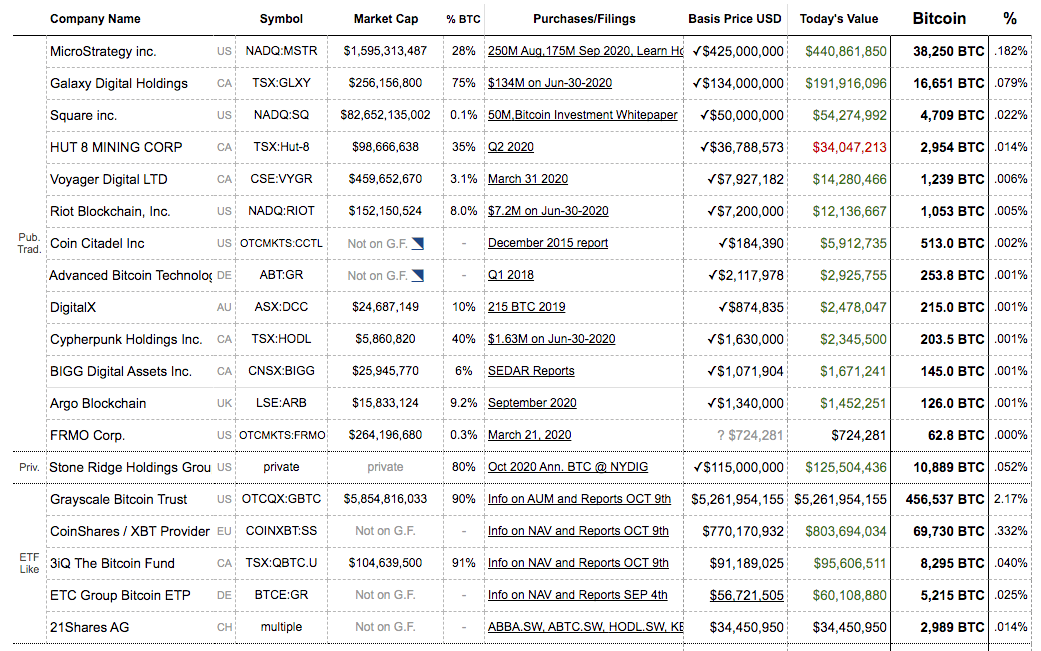Viewport: 1041px width, 651px height.
Task: Select the Today's Value column header
Action: (838, 19)
